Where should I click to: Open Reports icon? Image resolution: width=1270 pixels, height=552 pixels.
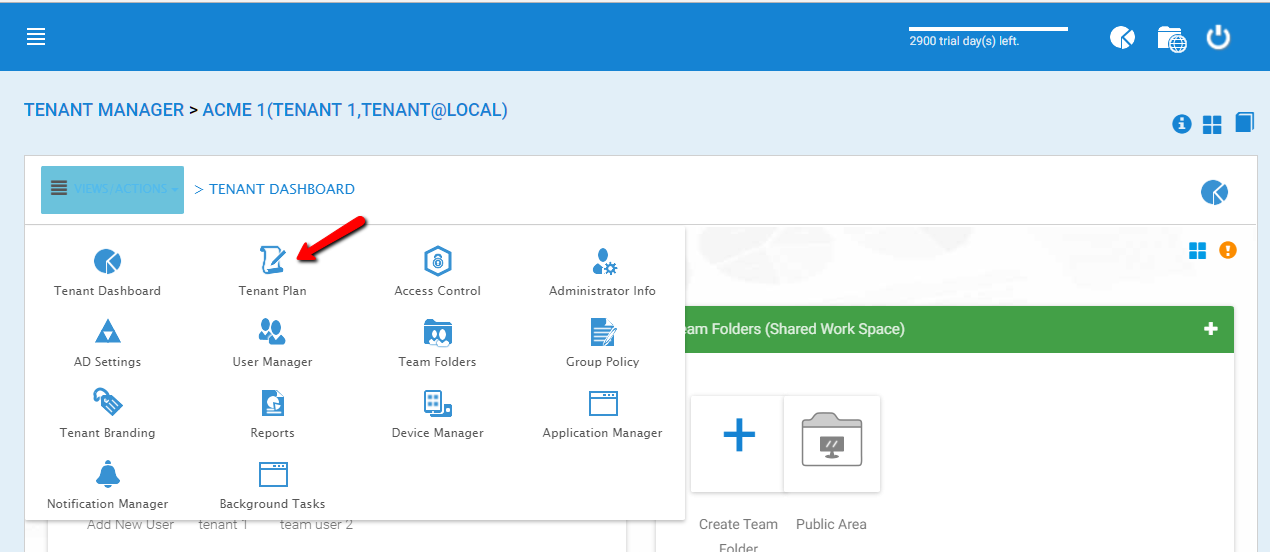pyautogui.click(x=272, y=403)
